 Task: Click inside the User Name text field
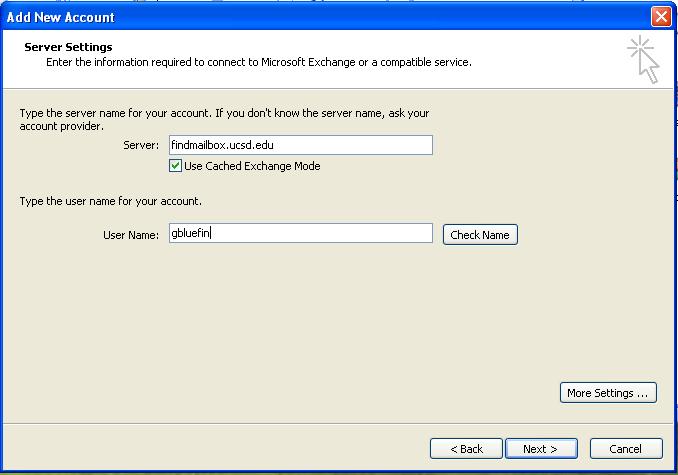pyautogui.click(x=301, y=233)
